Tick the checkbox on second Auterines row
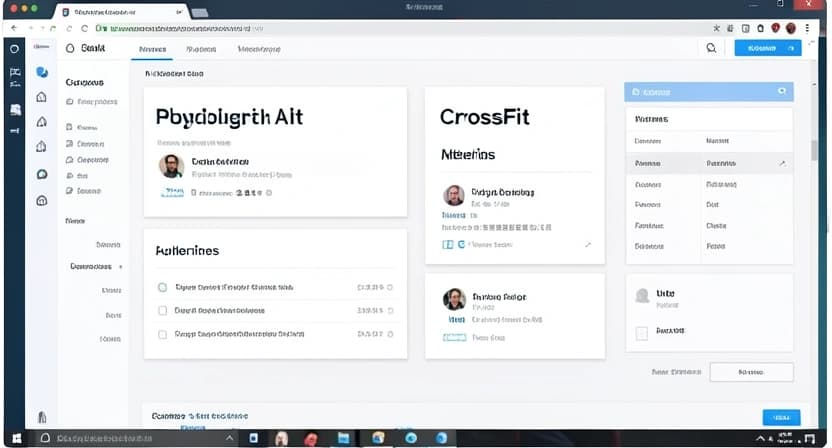 pyautogui.click(x=162, y=310)
